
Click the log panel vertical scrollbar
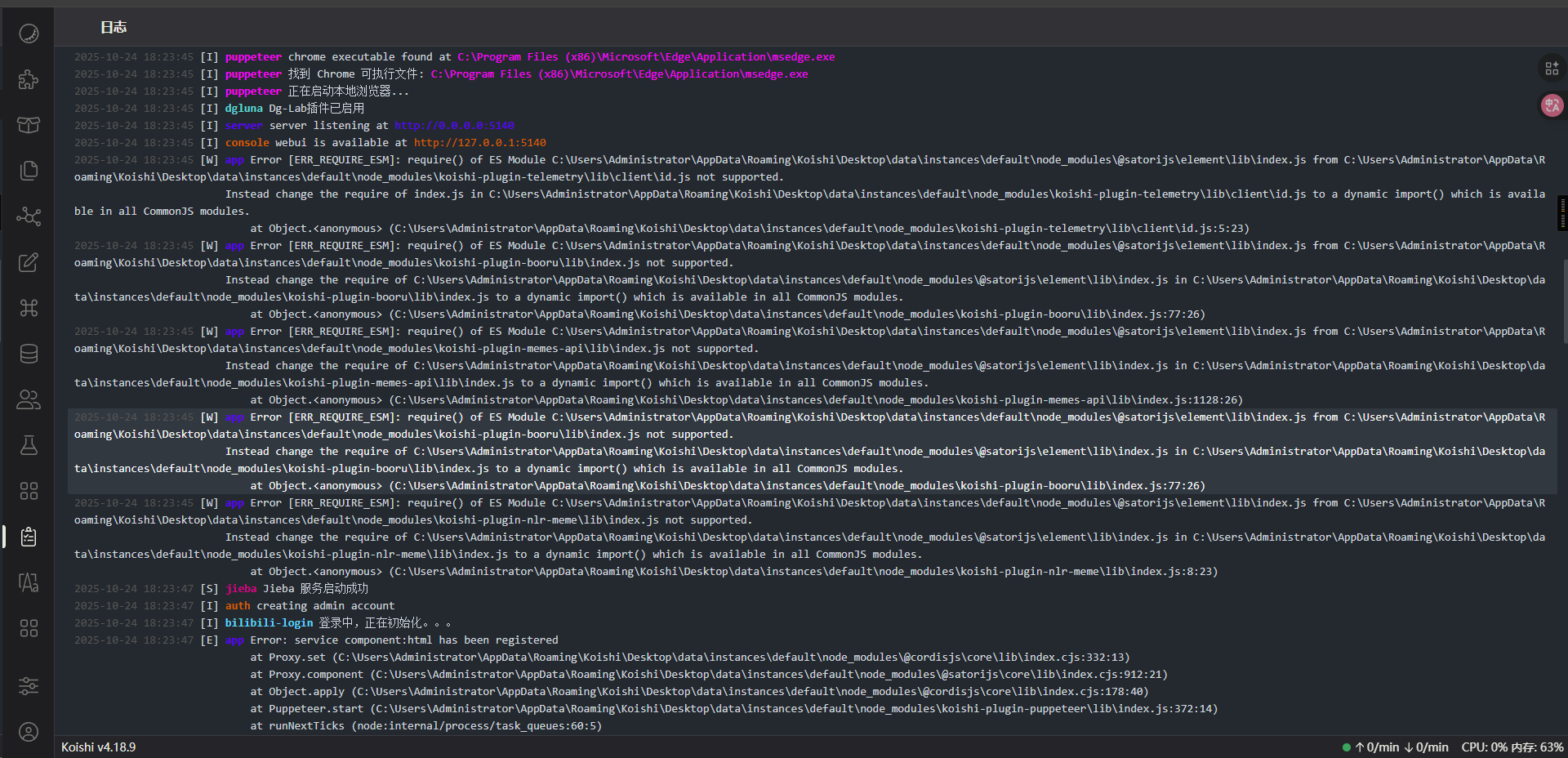(x=1564, y=301)
